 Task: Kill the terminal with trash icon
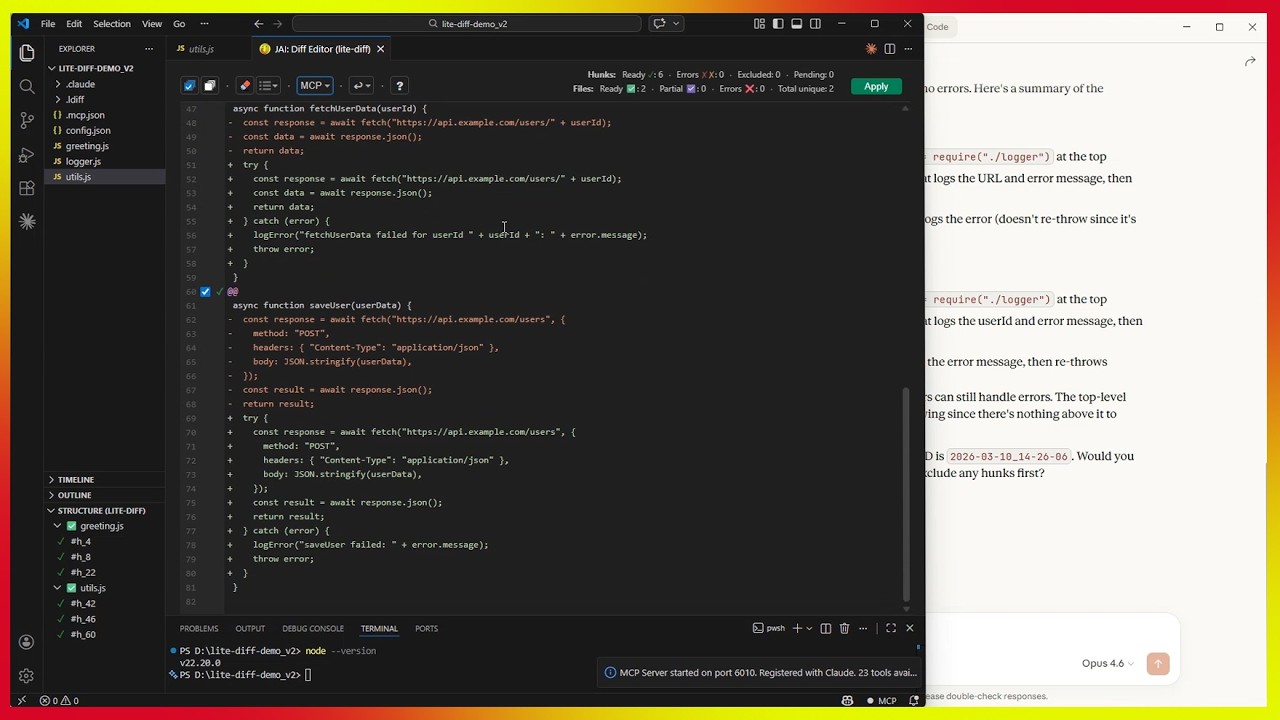(844, 628)
